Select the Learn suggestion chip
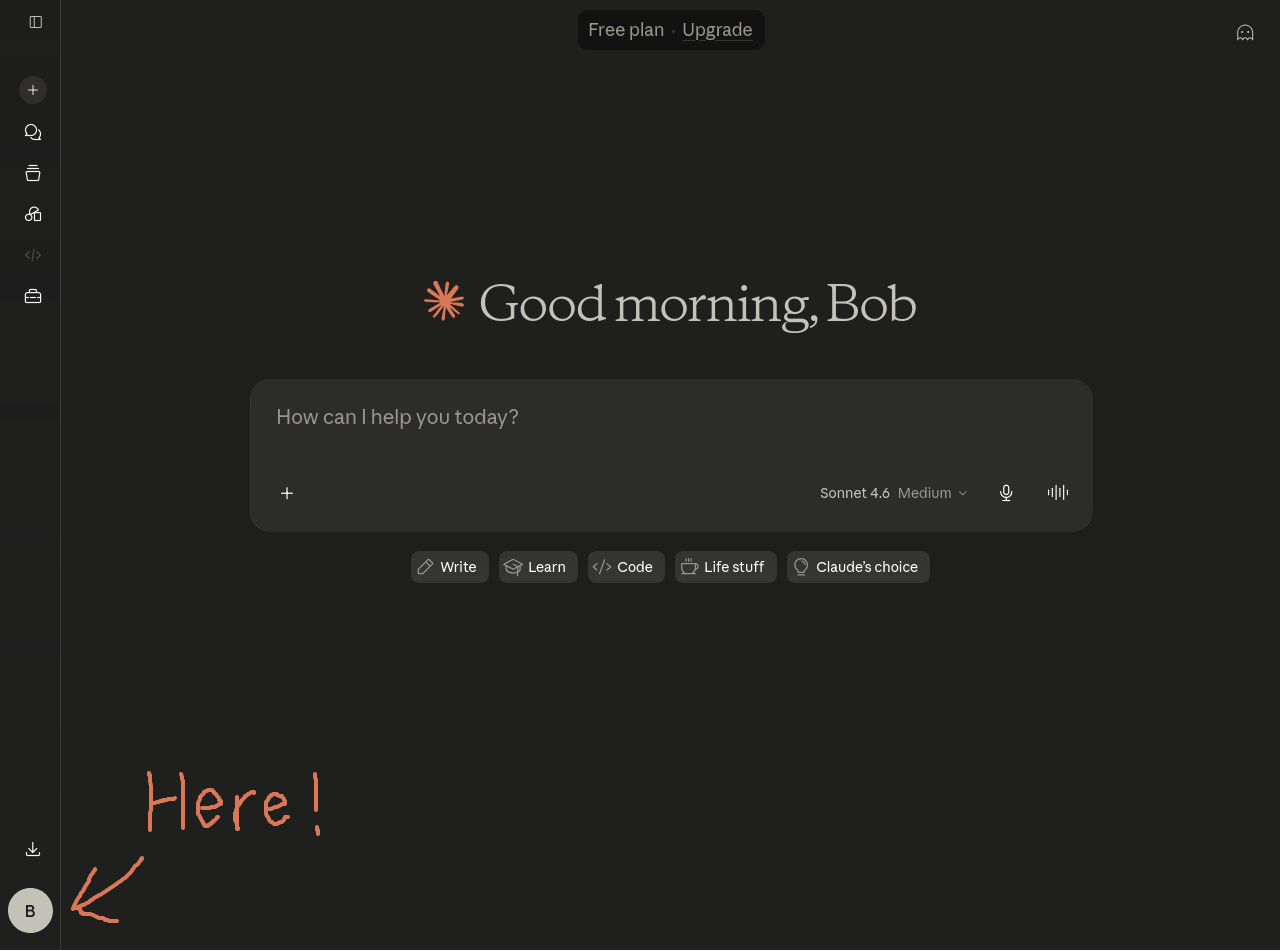Screen dimensions: 1280x951 pyautogui.click(x=538, y=567)
